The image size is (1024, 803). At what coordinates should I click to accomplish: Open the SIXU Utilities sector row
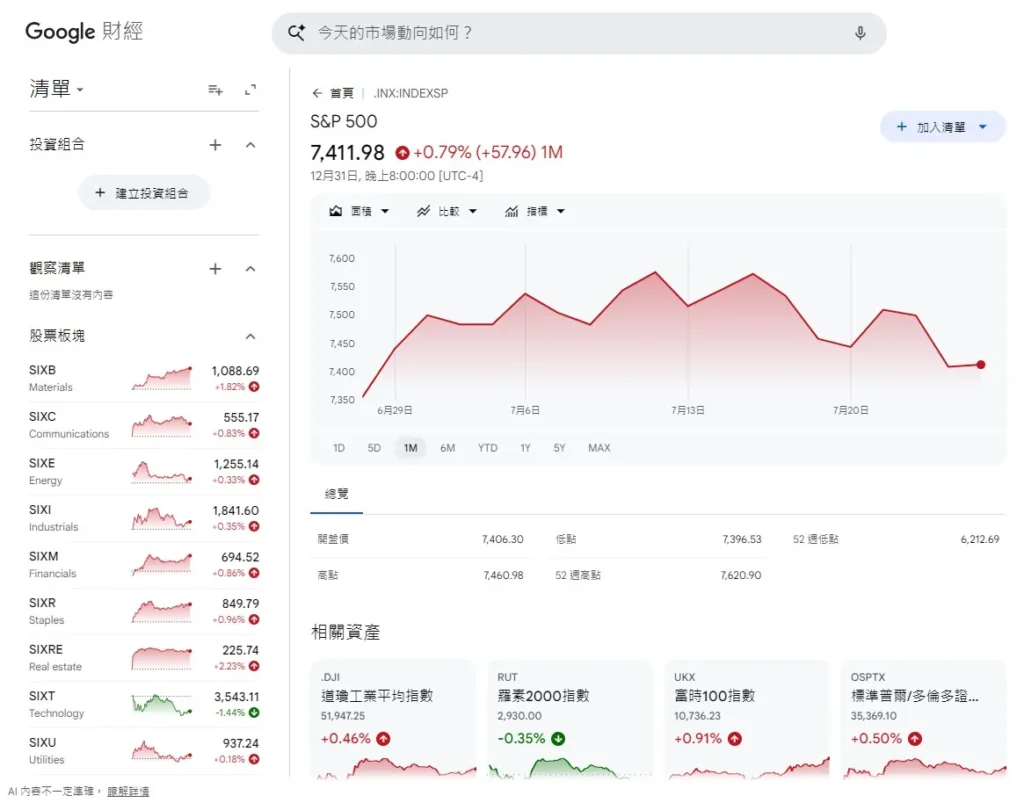tap(144, 751)
